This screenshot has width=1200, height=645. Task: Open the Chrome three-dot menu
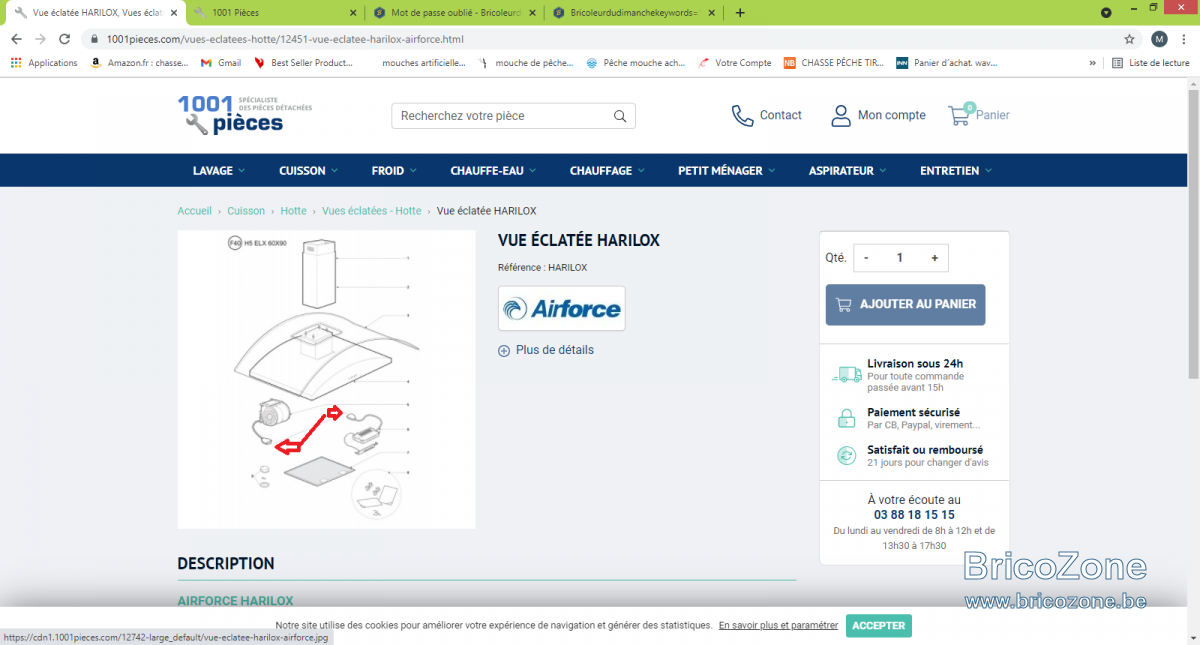pos(1186,39)
